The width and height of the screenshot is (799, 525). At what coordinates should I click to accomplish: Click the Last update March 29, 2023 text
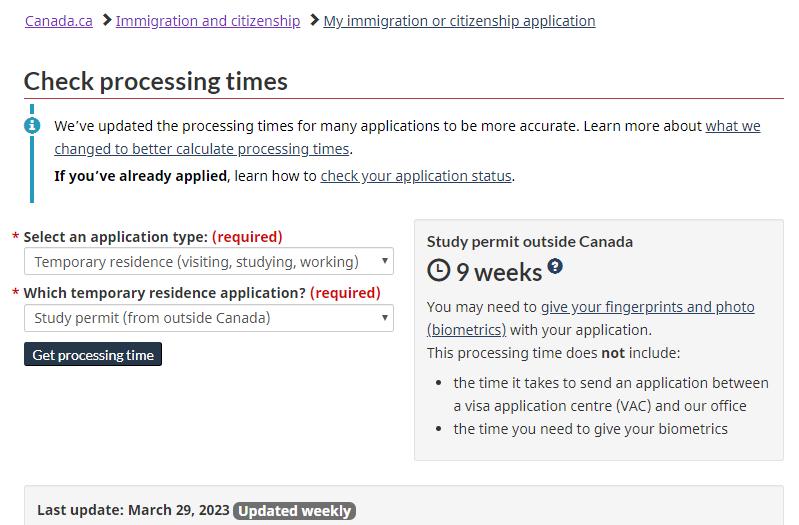[132, 510]
